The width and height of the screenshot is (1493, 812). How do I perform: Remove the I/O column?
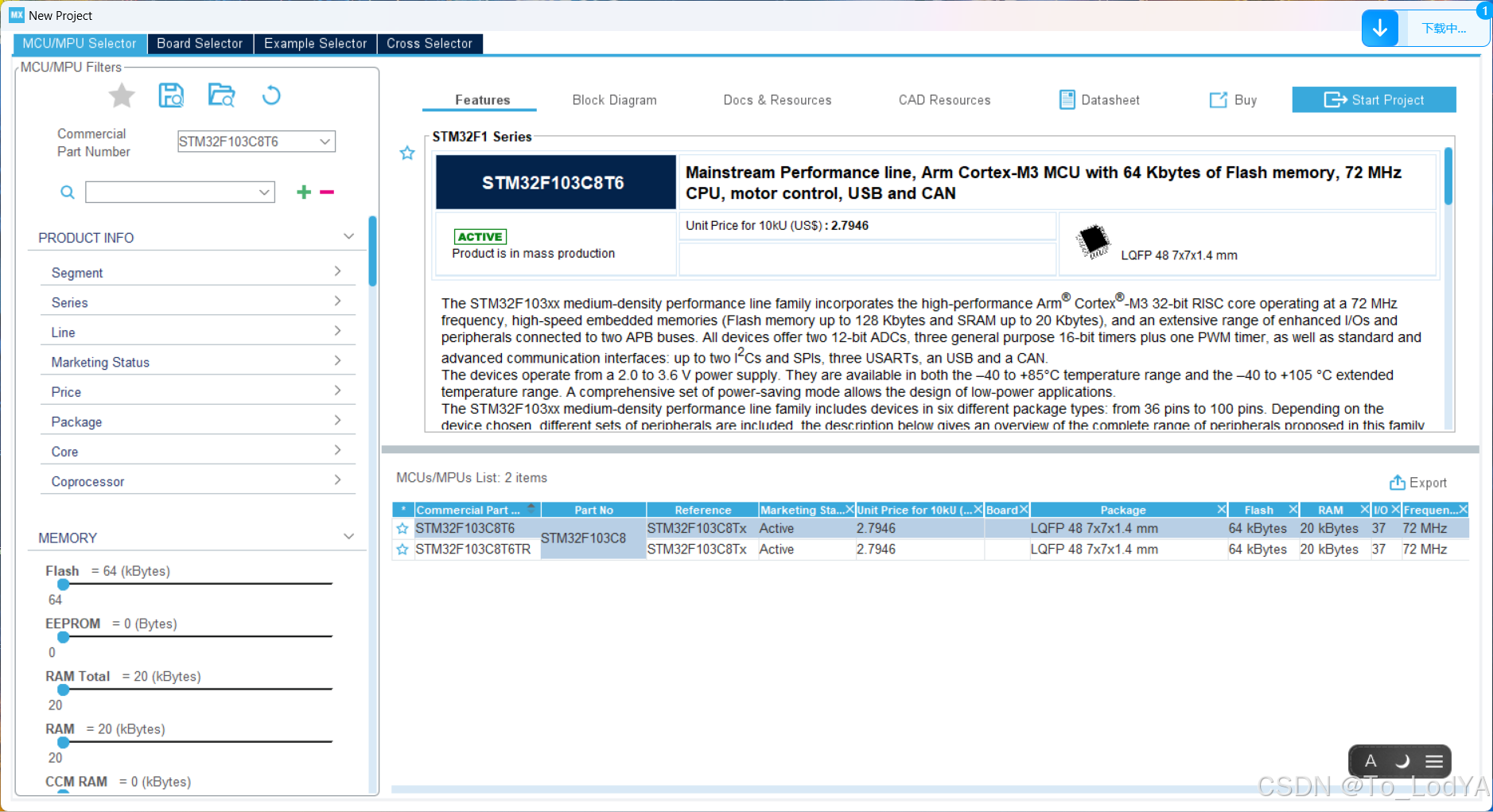point(1395,509)
